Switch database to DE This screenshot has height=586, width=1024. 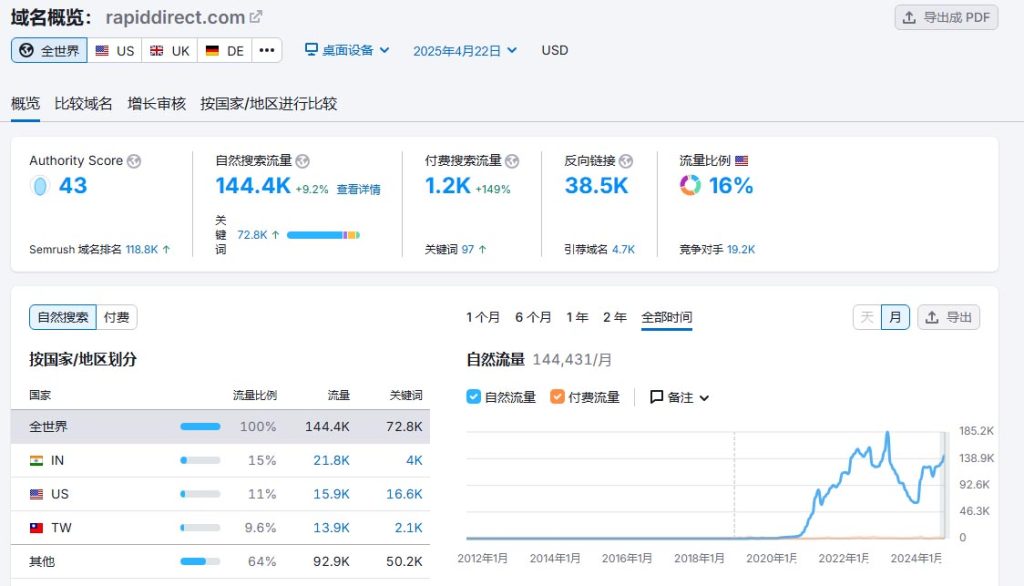(224, 50)
